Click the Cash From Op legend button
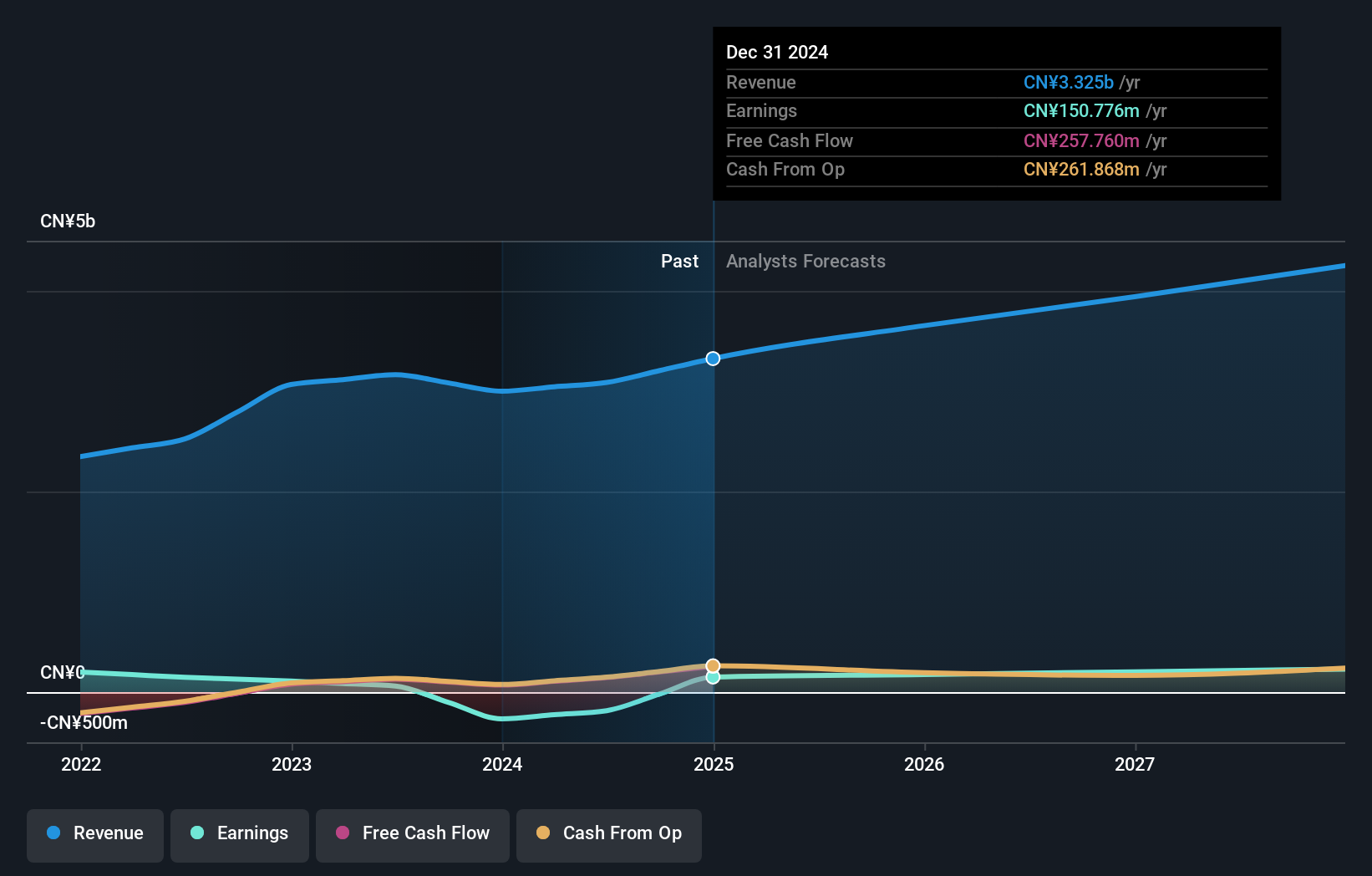The width and height of the screenshot is (1372, 876). click(608, 833)
